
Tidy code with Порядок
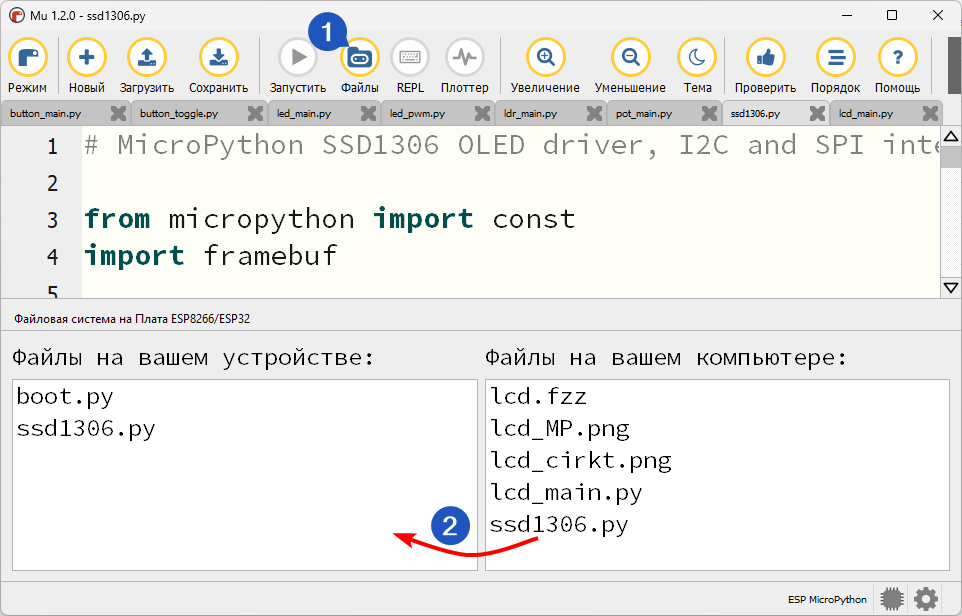(835, 66)
